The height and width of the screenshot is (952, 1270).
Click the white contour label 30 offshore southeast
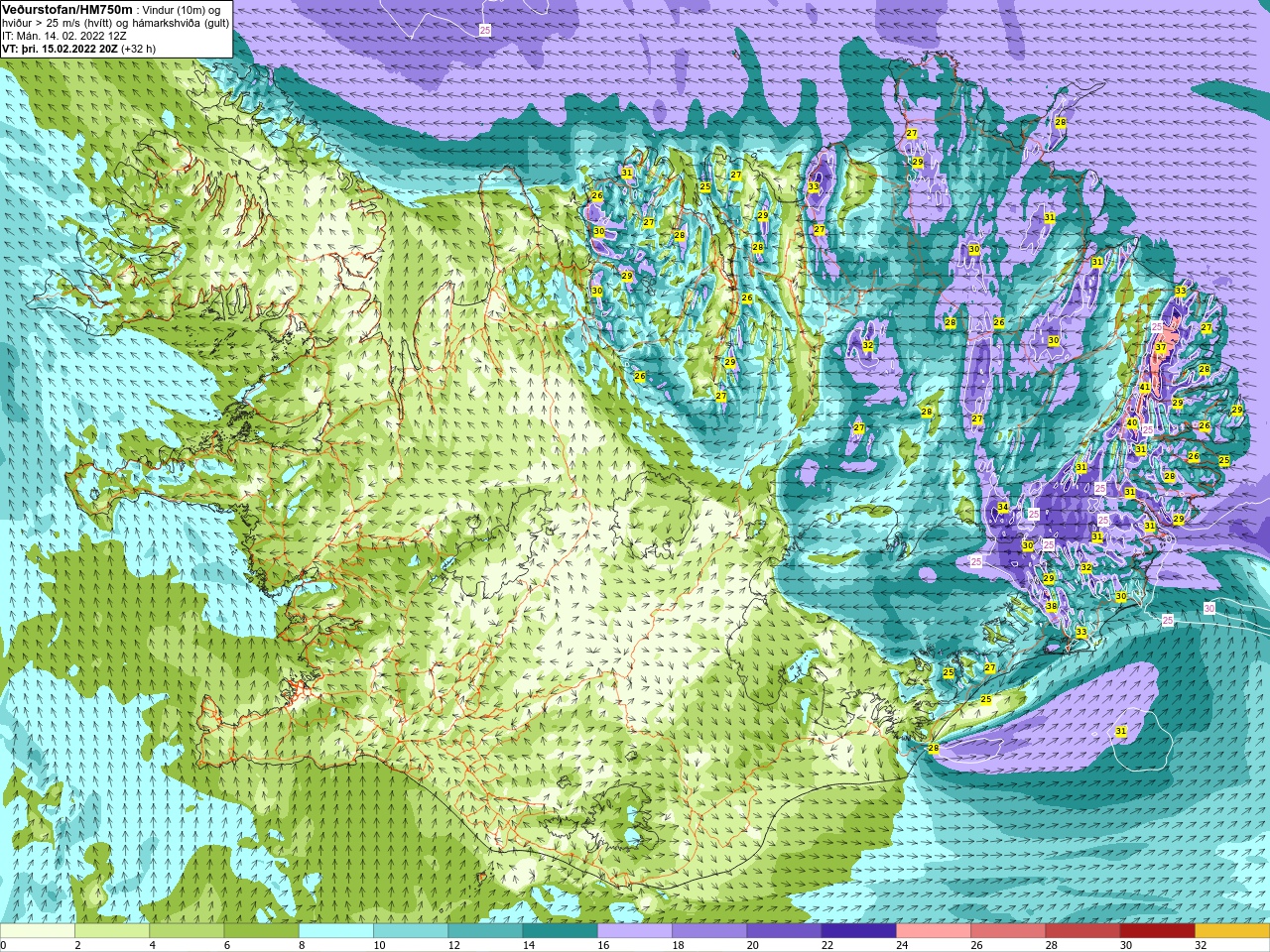coord(1209,608)
